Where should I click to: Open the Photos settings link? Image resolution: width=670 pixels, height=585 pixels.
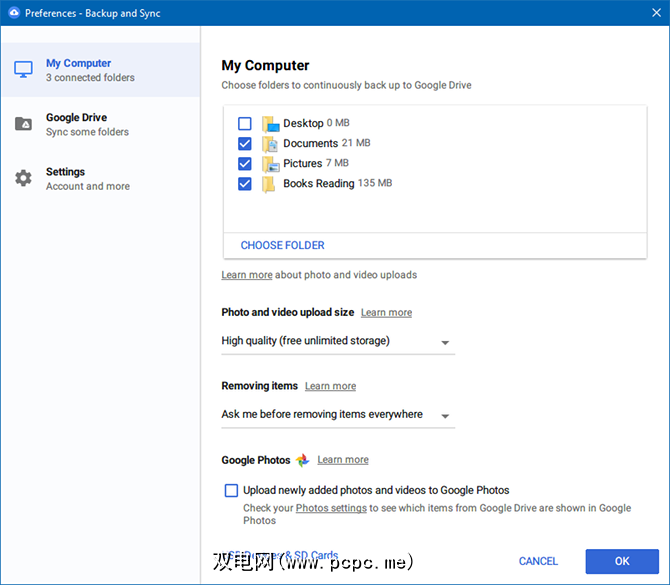coord(330,508)
